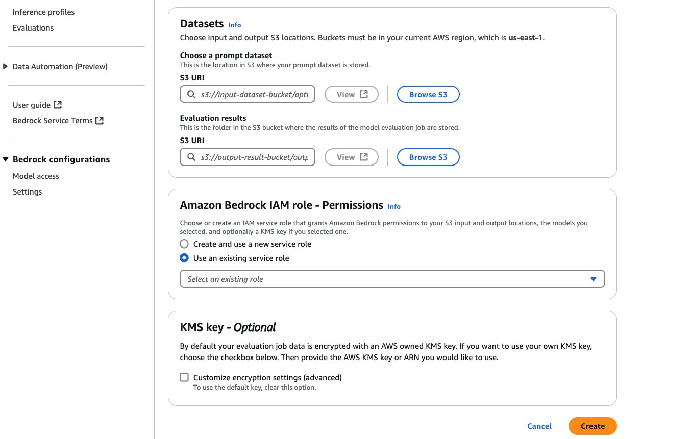
Task: Click the Info link next to Datasets
Action: pos(234,24)
